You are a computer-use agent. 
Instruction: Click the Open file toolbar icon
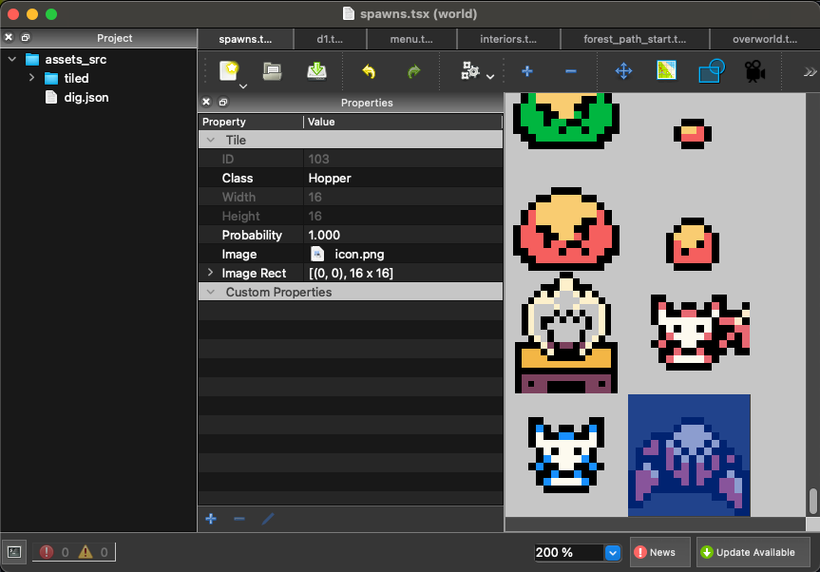point(272,71)
